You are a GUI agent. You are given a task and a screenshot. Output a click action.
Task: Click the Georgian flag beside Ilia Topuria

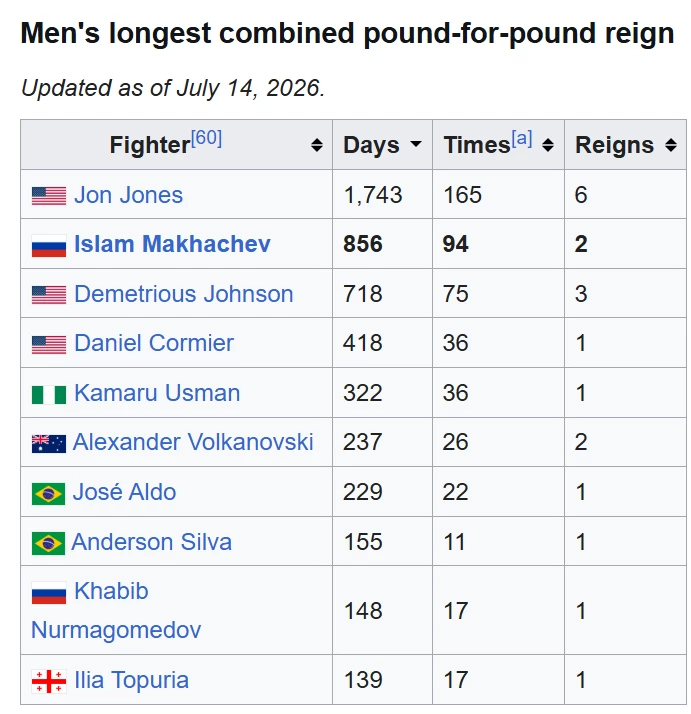[x=49, y=681]
